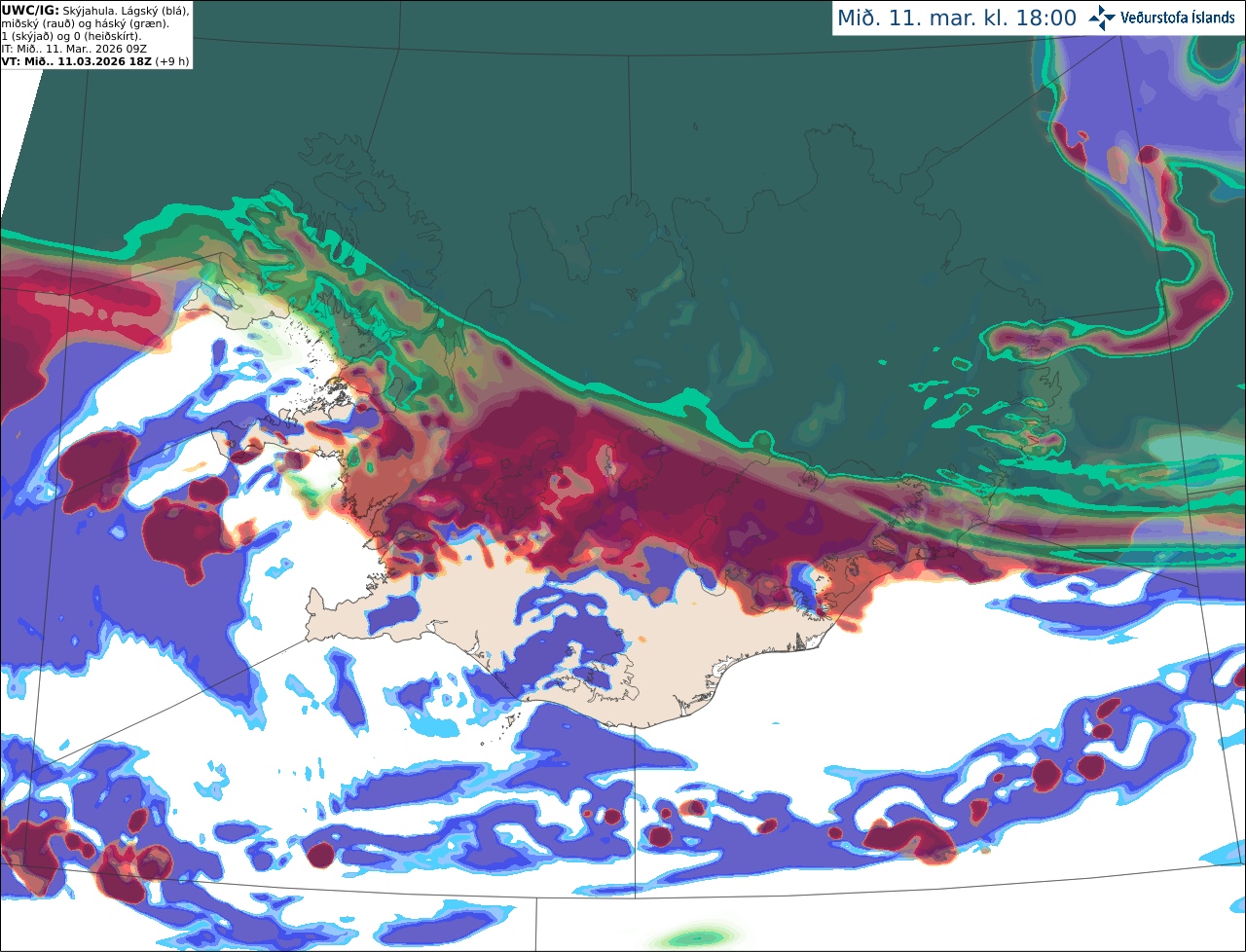1246x952 pixels.
Task: Click the 'miðský (rauð) og háský (græn).' line
Action: (x=84, y=22)
